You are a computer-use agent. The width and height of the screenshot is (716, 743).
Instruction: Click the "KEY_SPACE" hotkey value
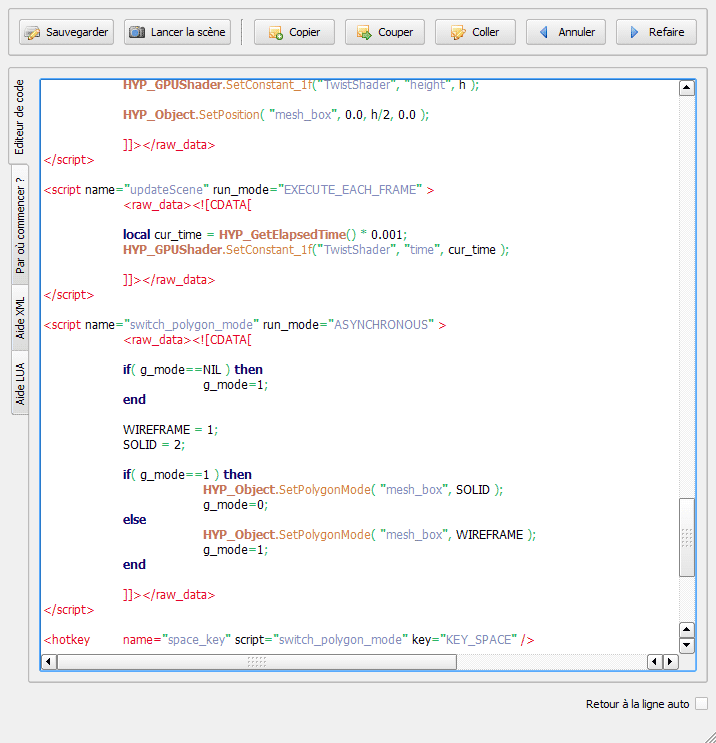[479, 640]
